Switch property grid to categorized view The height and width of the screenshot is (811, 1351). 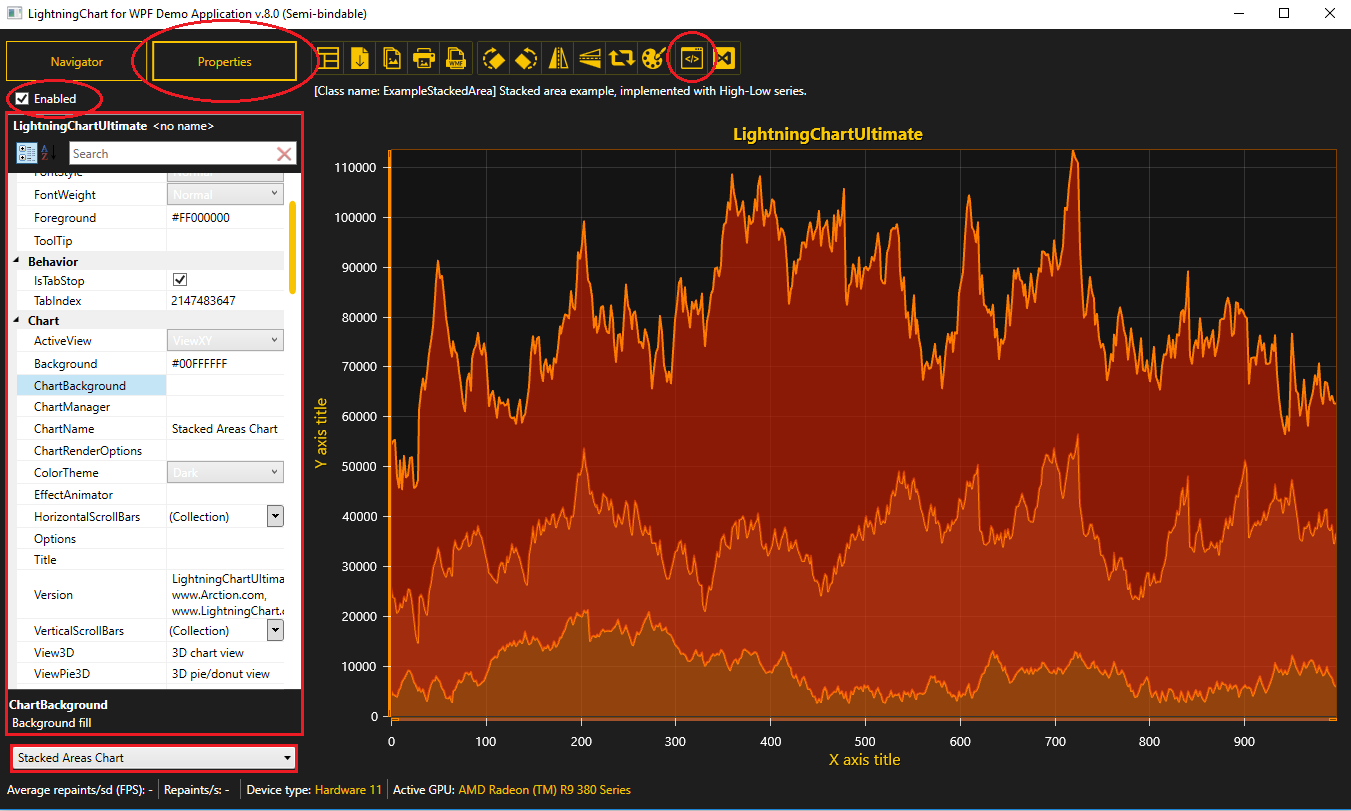27,153
